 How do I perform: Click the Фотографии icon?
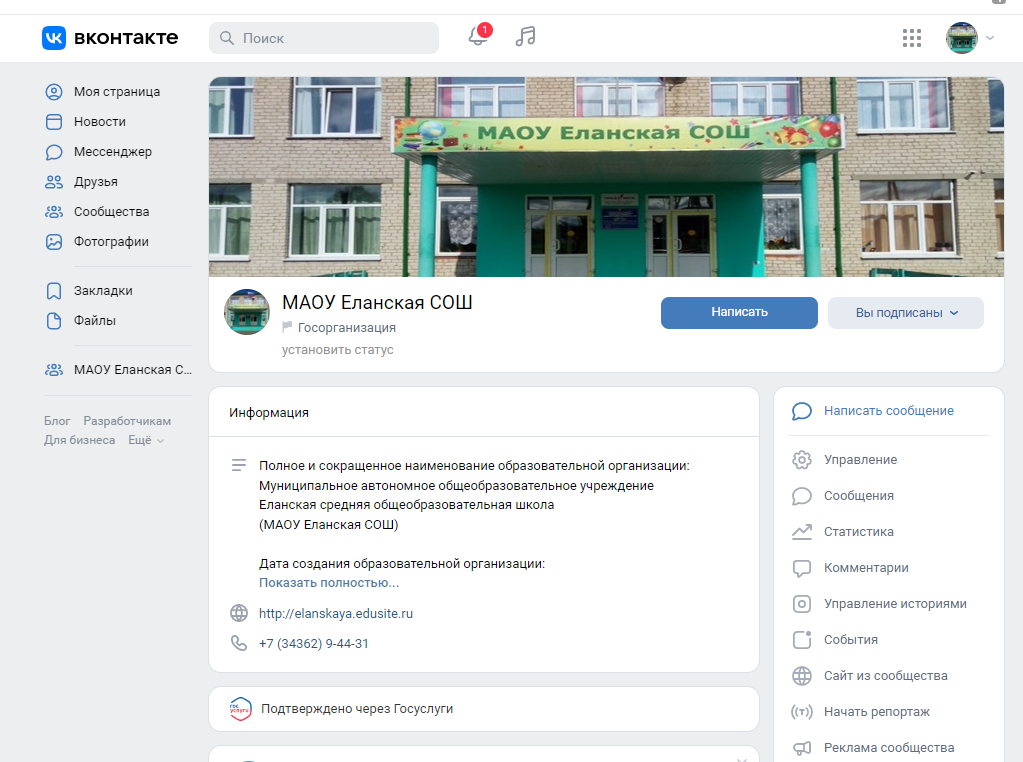coord(53,242)
